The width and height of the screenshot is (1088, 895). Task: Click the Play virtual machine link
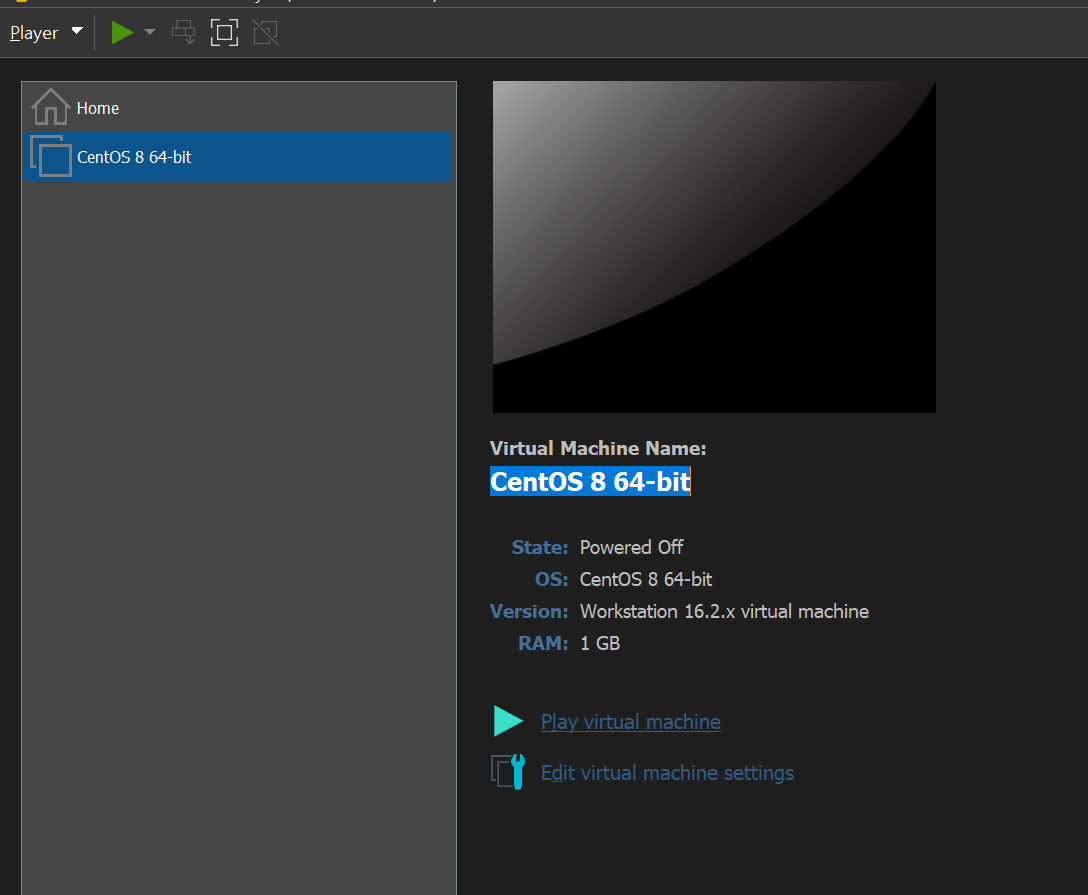tap(631, 722)
